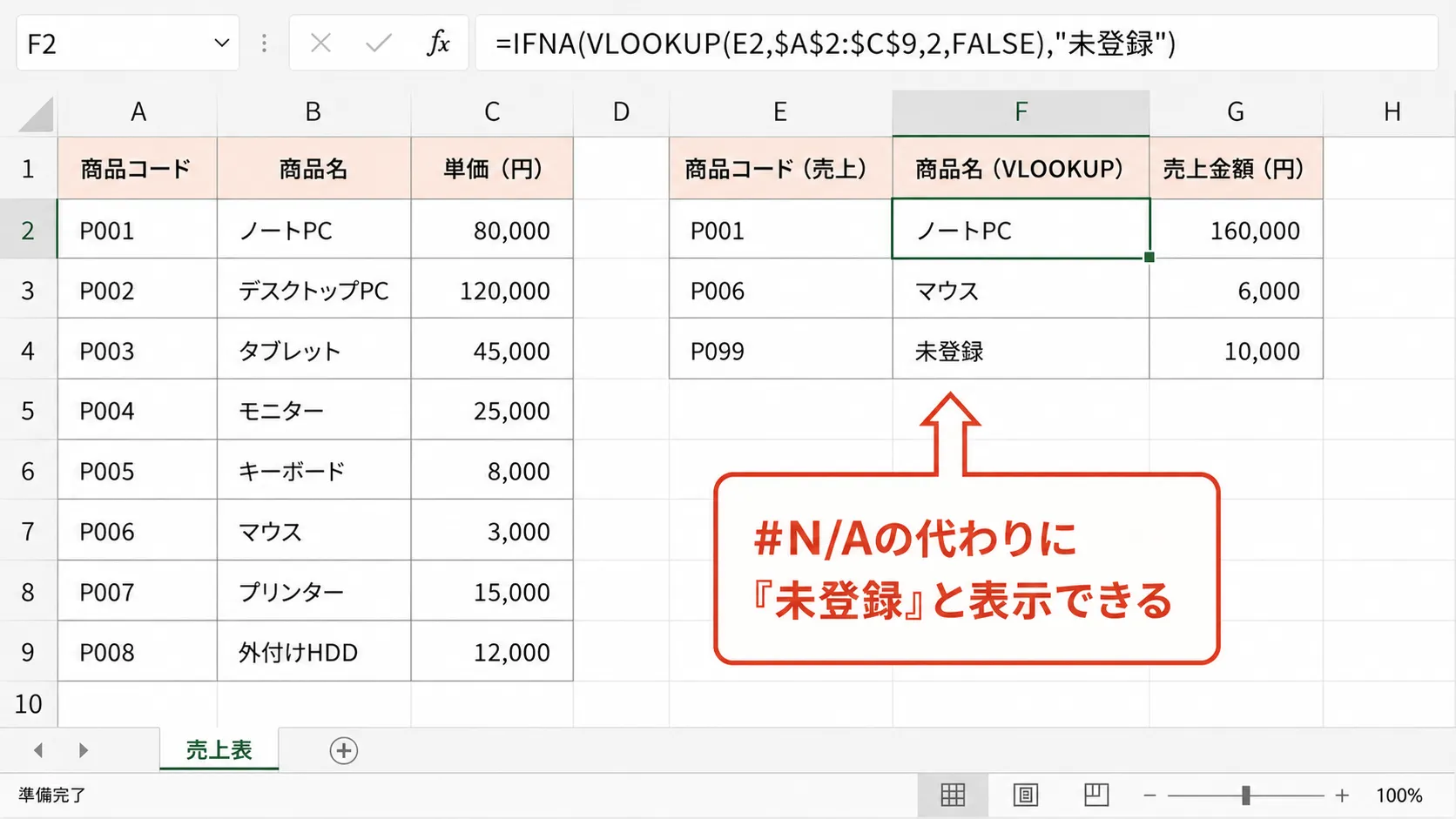Screen dimensions: 1456x819
Task: Select the 売上表 sheet tab
Action: tap(219, 749)
